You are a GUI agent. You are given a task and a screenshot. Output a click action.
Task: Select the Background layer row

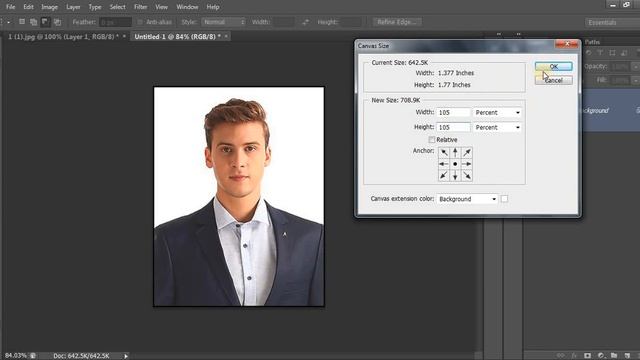611,111
